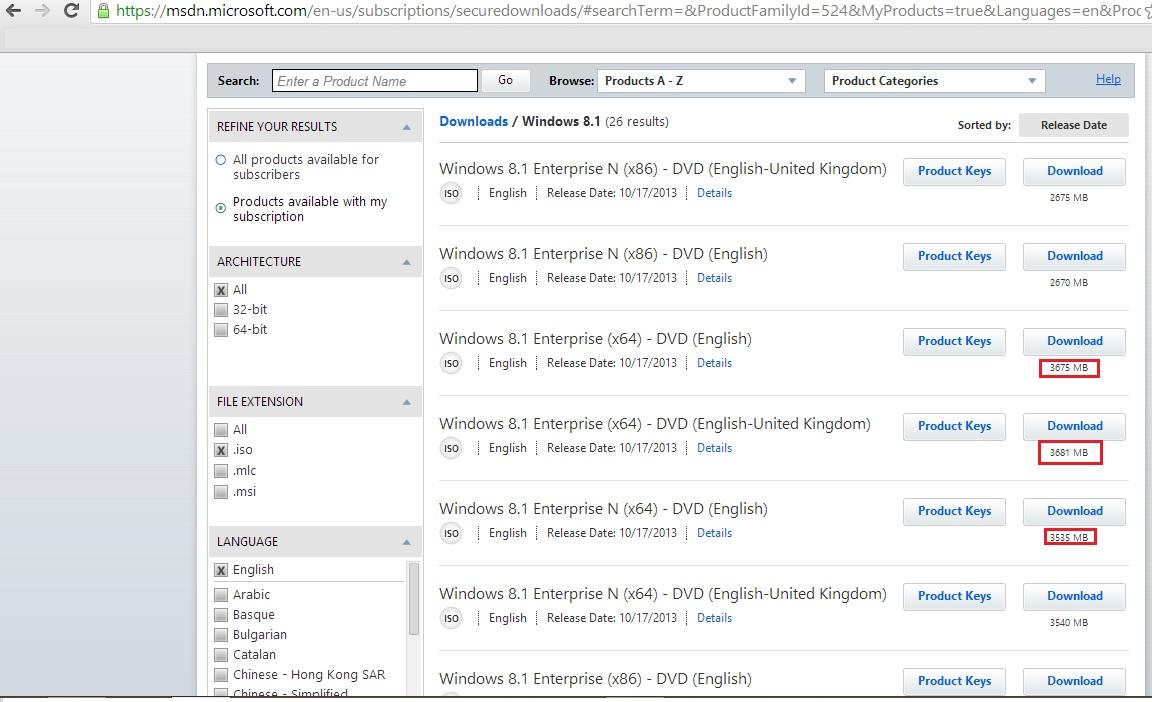Check the 64-bit architecture filter
Image resolution: width=1152 pixels, height=702 pixels.
[x=220, y=330]
